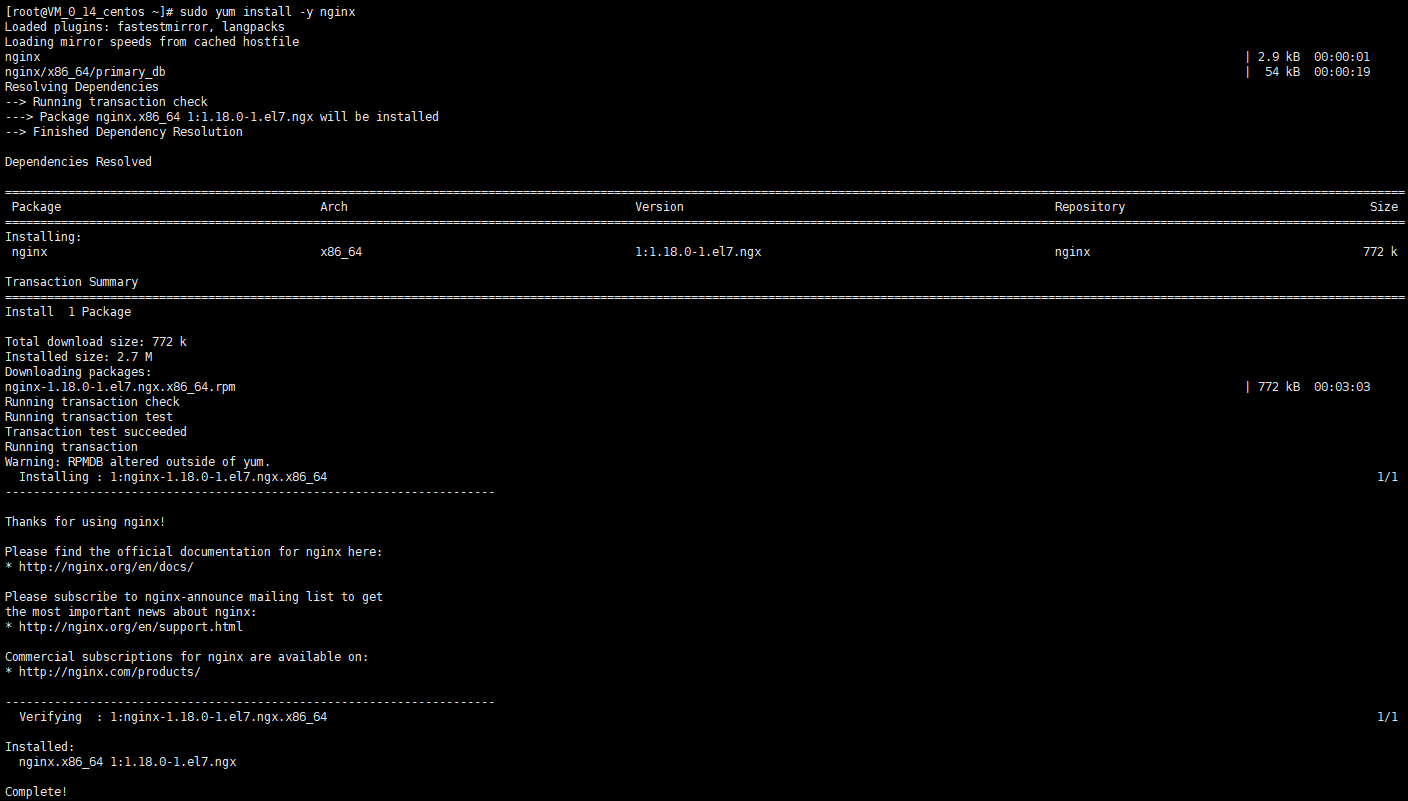
Task: Click the '2.9 kB 00:00:01' download status
Action: [1313, 57]
